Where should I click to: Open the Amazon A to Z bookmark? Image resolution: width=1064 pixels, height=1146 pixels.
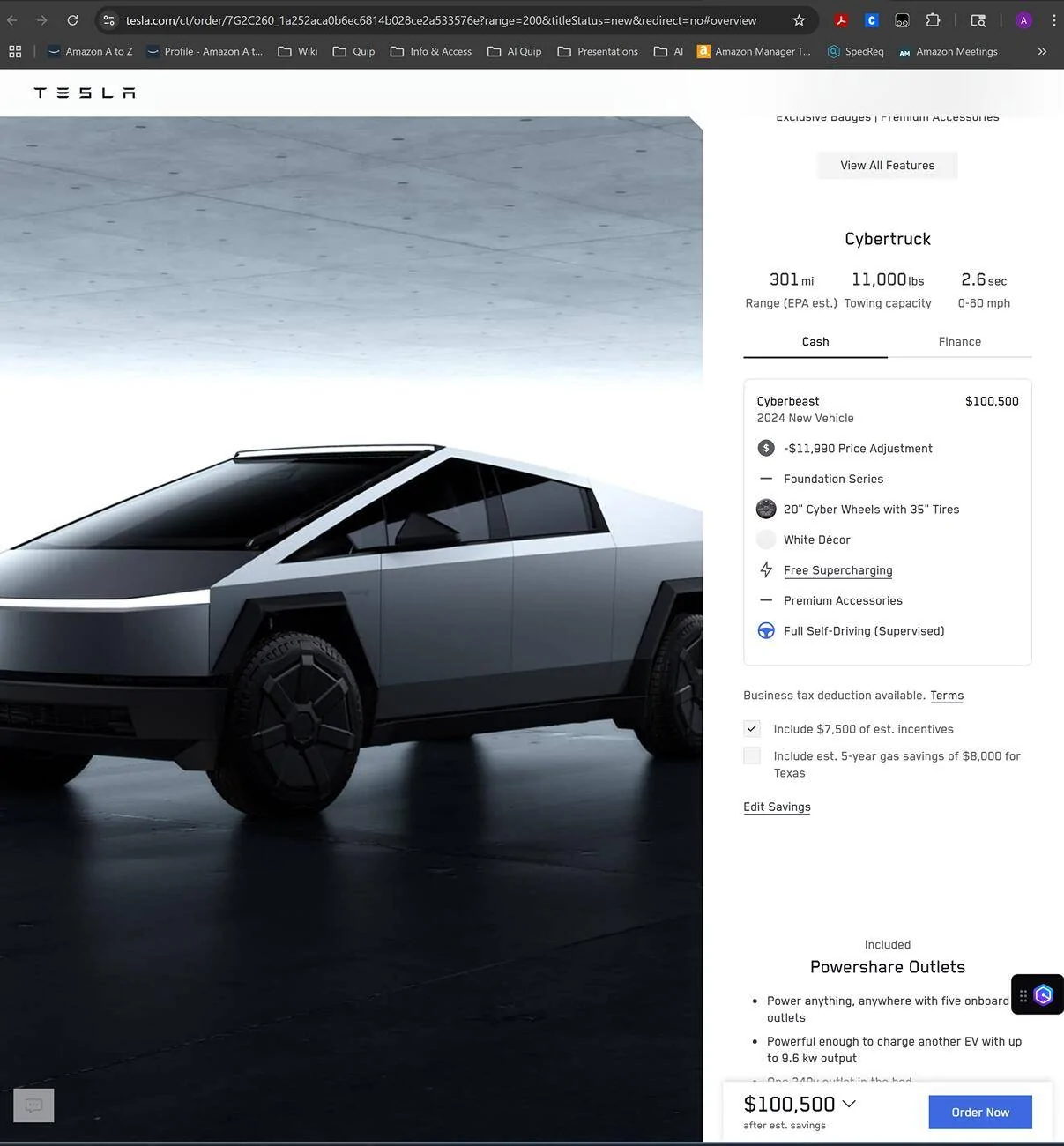click(90, 51)
